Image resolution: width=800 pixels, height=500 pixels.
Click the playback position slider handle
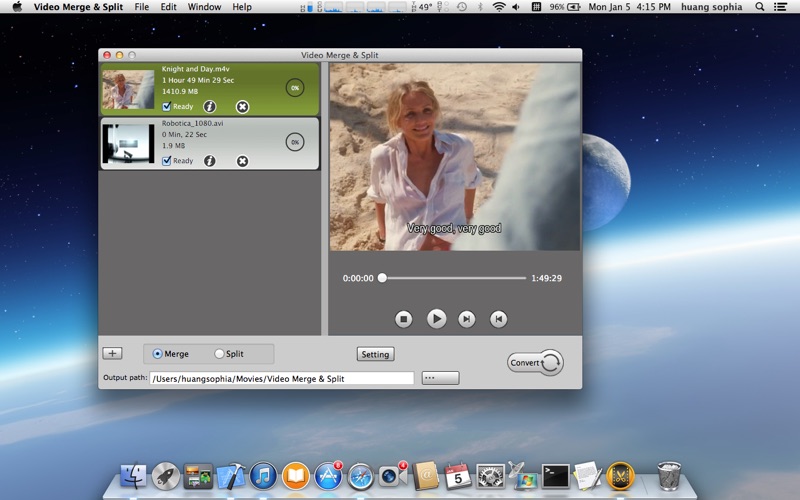pos(382,278)
